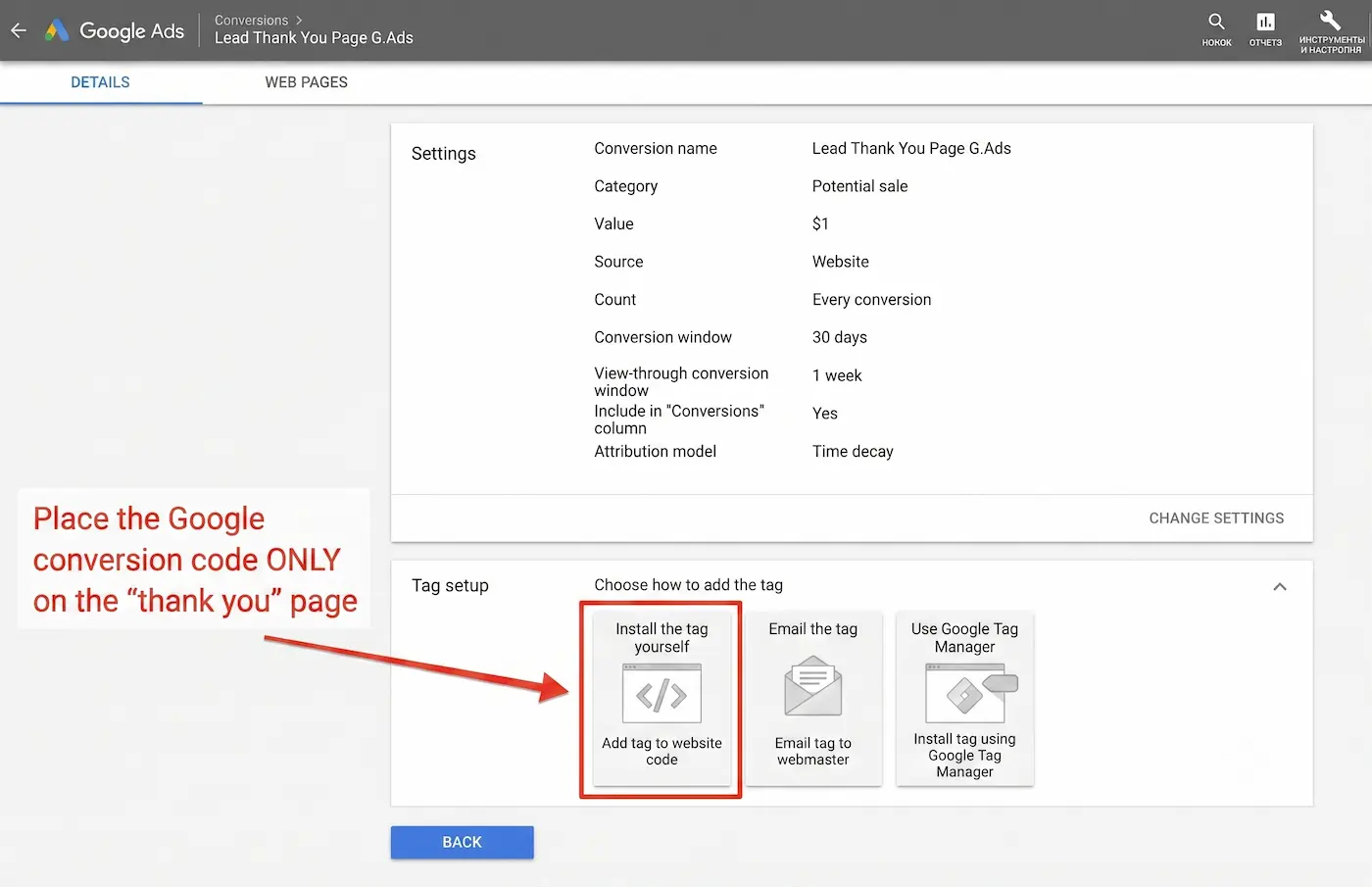The height and width of the screenshot is (887, 1372).
Task: Click conversion name value Lead Thank You Page G.Ads
Action: click(911, 148)
